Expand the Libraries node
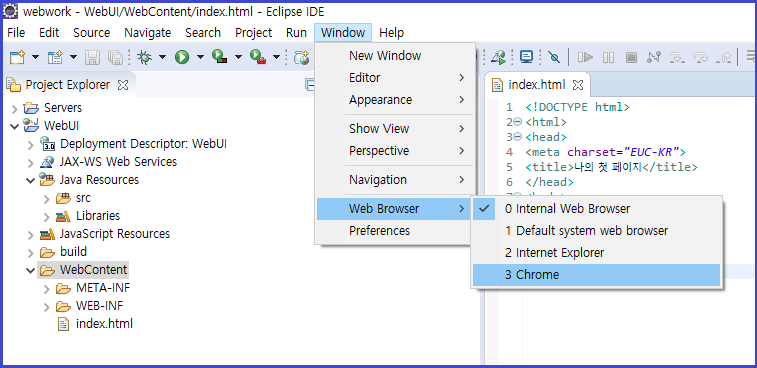Viewport: 757px width, 368px height. coord(47,217)
